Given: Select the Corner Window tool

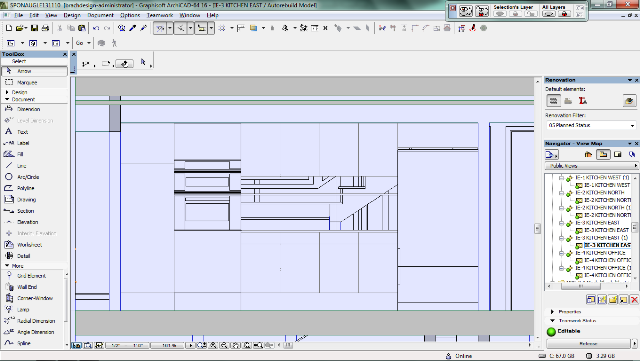Looking at the screenshot, I should (33, 298).
